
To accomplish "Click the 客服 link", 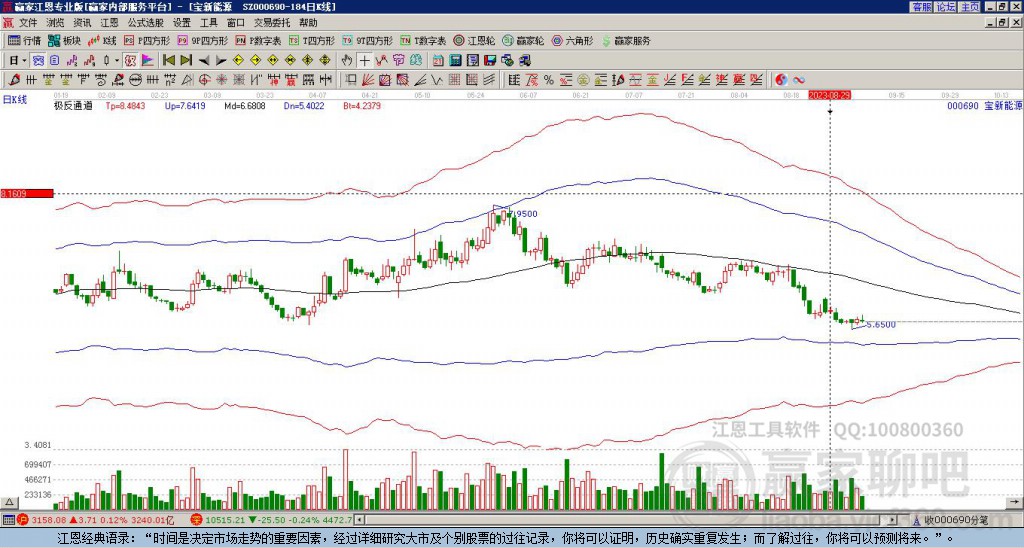I will pos(922,7).
